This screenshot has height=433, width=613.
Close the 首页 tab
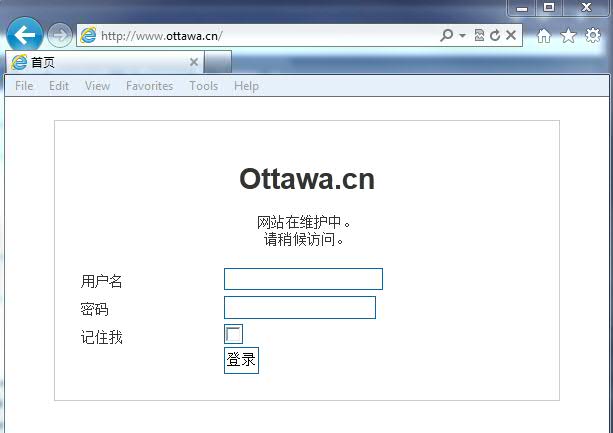click(x=194, y=62)
